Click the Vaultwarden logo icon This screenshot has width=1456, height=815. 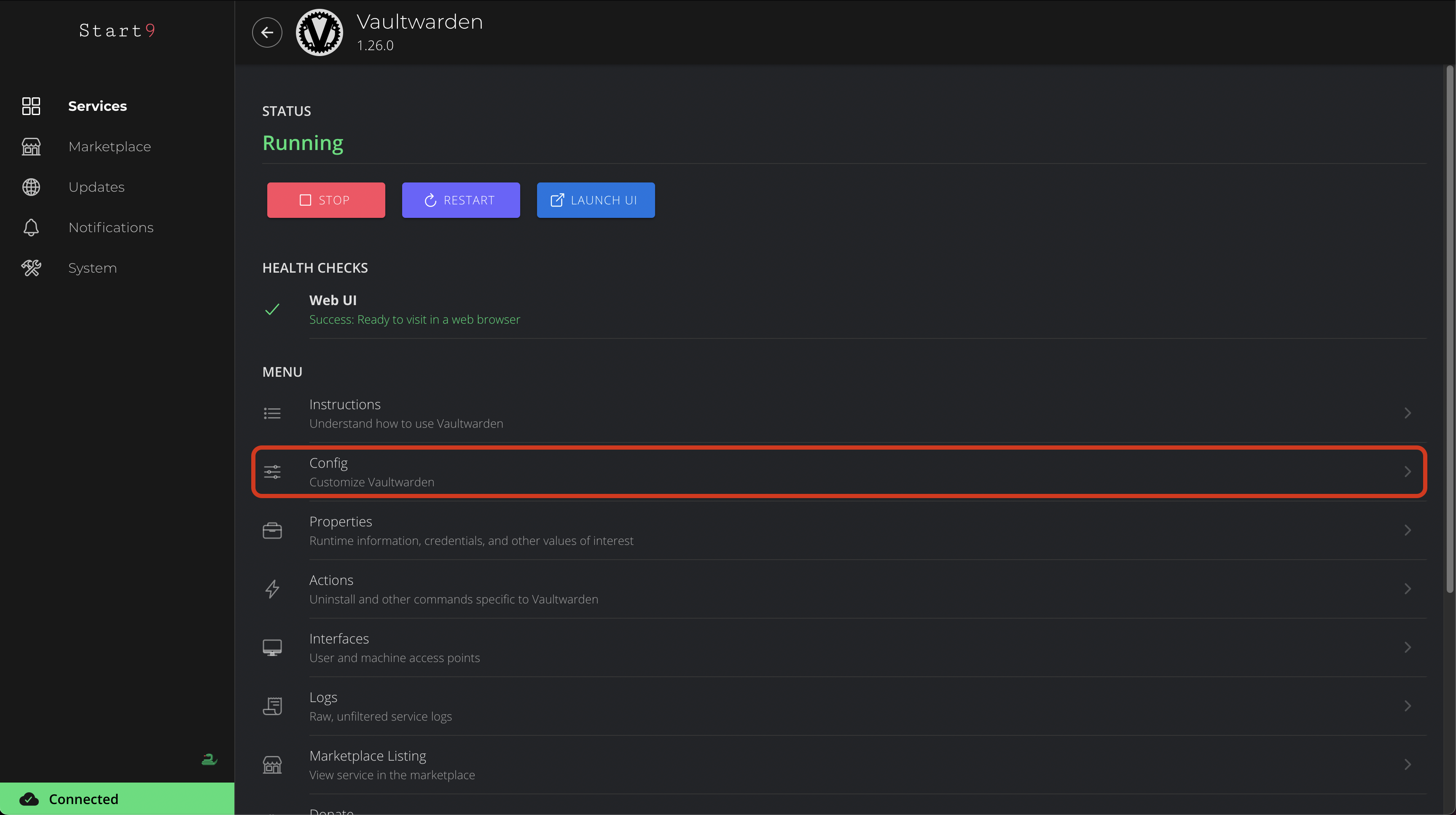pyautogui.click(x=320, y=32)
